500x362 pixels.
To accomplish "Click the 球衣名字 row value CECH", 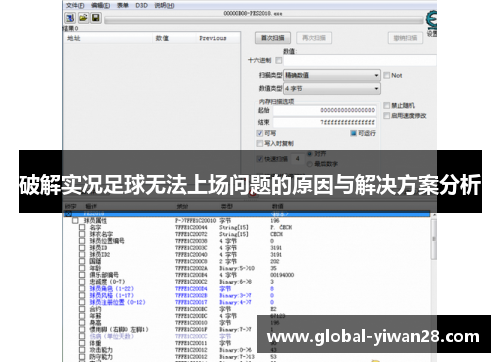I will (276, 234).
